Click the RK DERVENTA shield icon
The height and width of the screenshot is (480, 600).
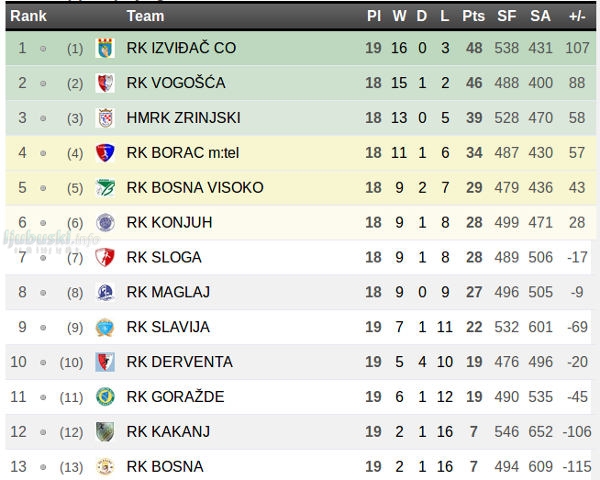pos(105,362)
